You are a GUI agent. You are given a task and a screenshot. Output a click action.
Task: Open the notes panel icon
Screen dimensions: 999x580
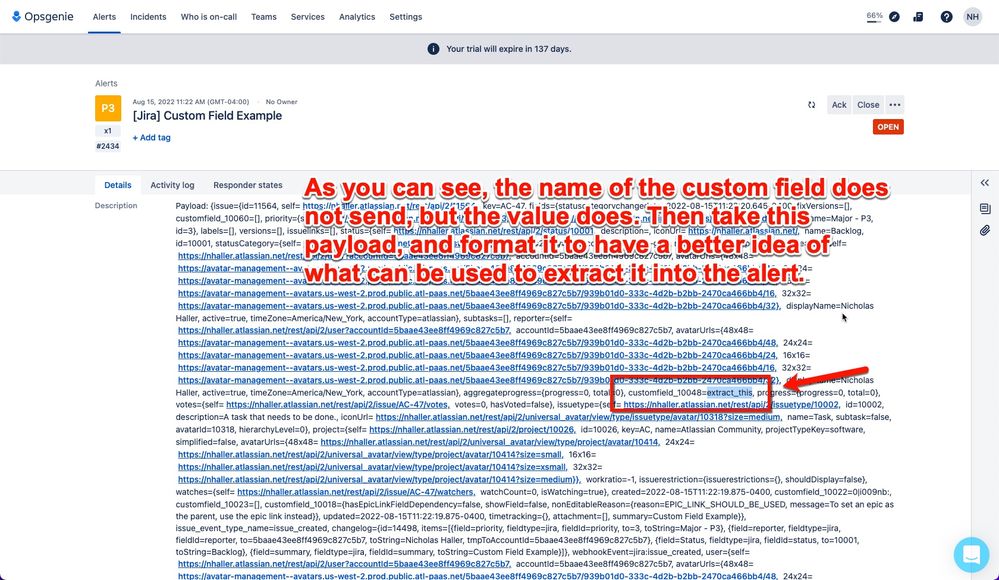pyautogui.click(x=984, y=208)
